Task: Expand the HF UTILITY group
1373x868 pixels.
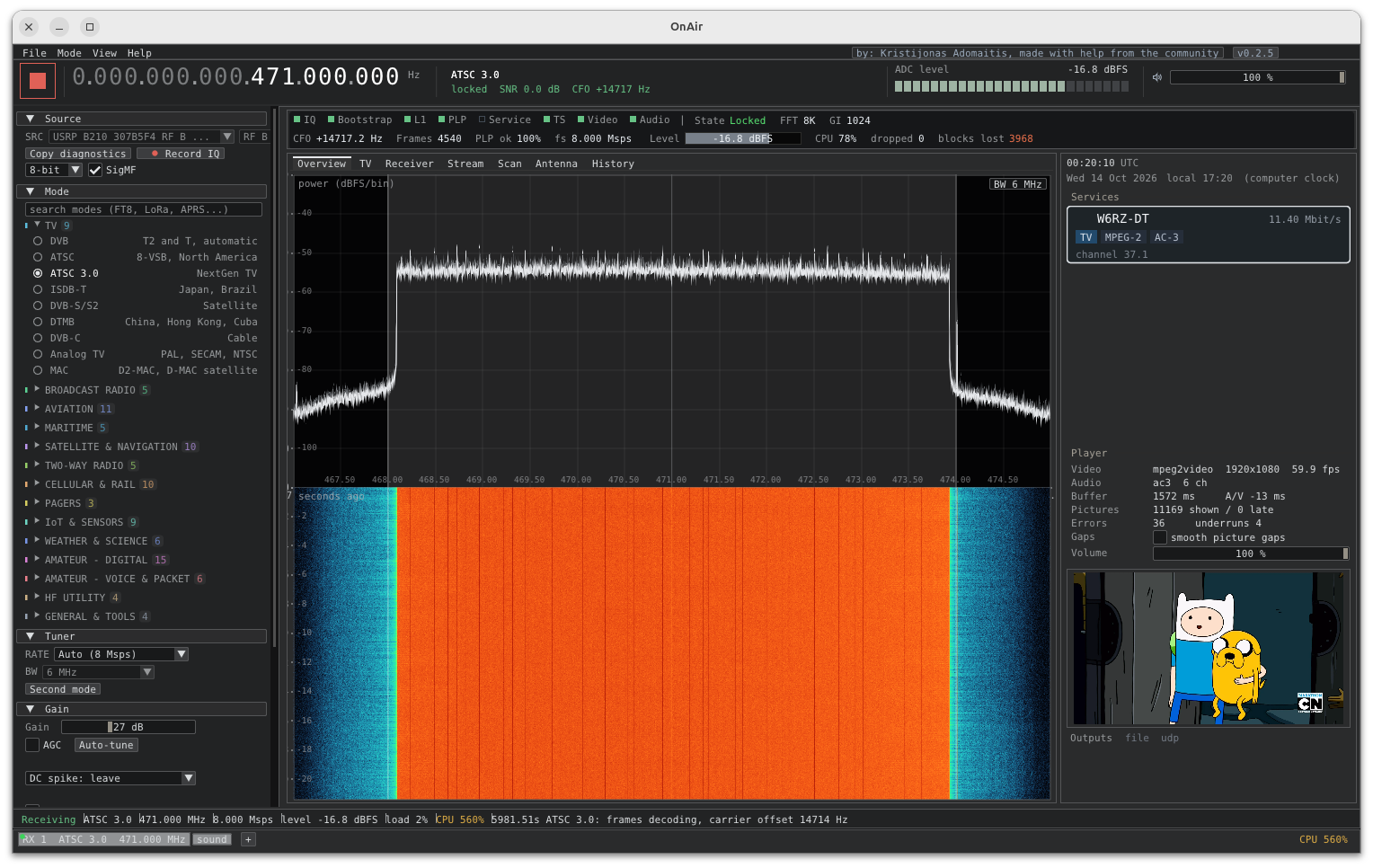Action: point(37,598)
